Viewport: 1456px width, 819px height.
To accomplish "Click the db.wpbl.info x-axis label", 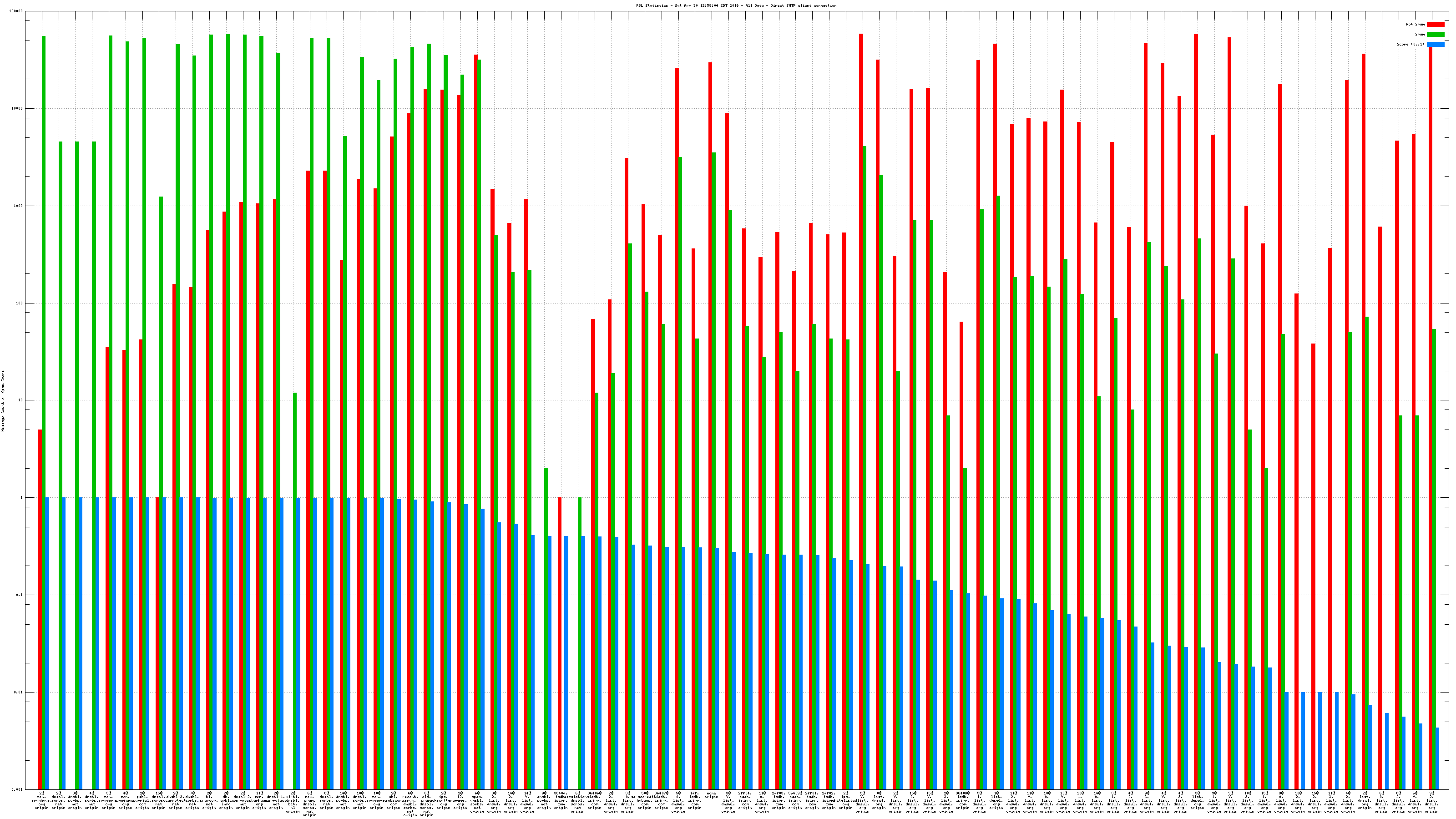I will [226, 800].
